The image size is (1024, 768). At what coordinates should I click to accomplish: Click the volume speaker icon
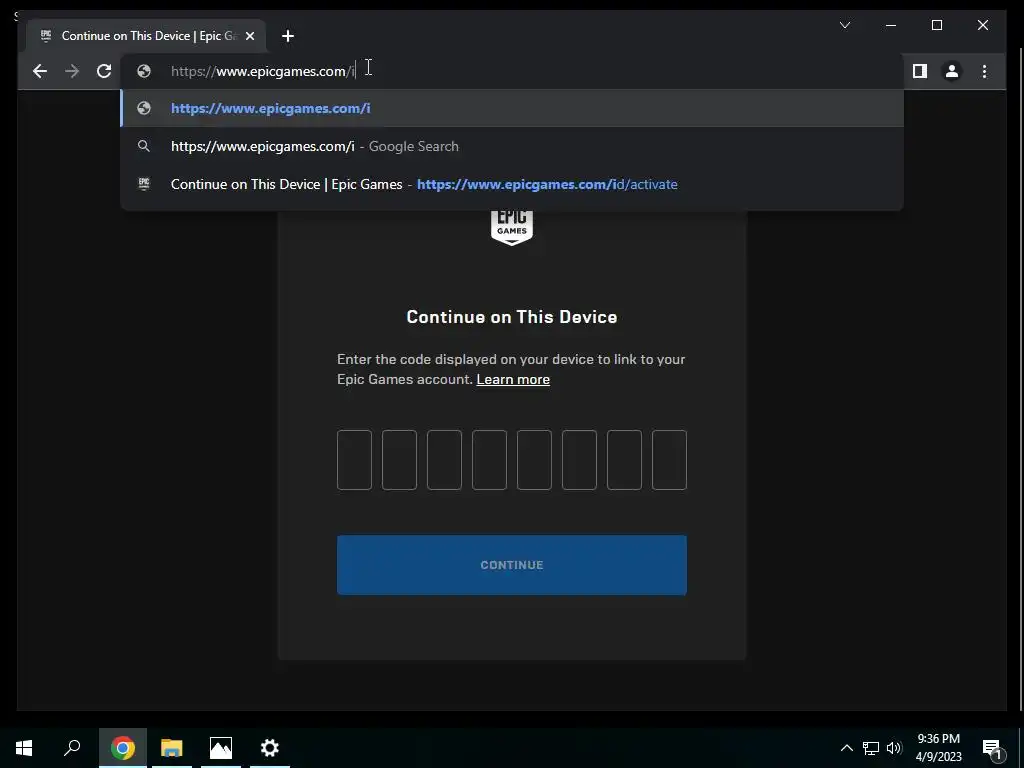(x=894, y=748)
